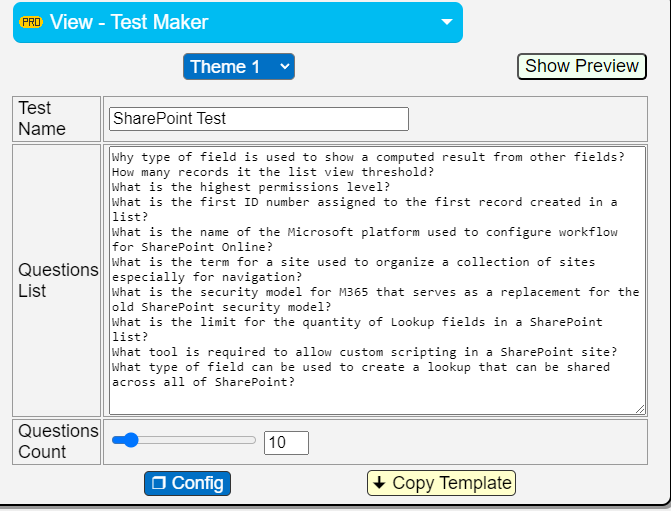Click the Microsoft platform workflow question
The image size is (671, 511).
point(365,239)
